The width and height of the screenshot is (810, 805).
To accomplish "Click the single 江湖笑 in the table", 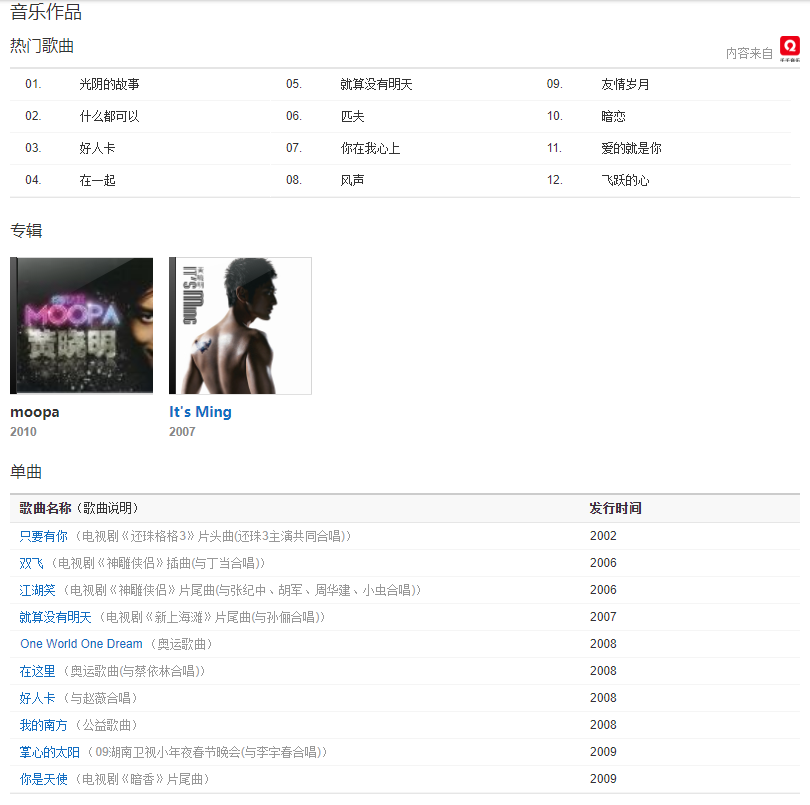I will [x=38, y=590].
